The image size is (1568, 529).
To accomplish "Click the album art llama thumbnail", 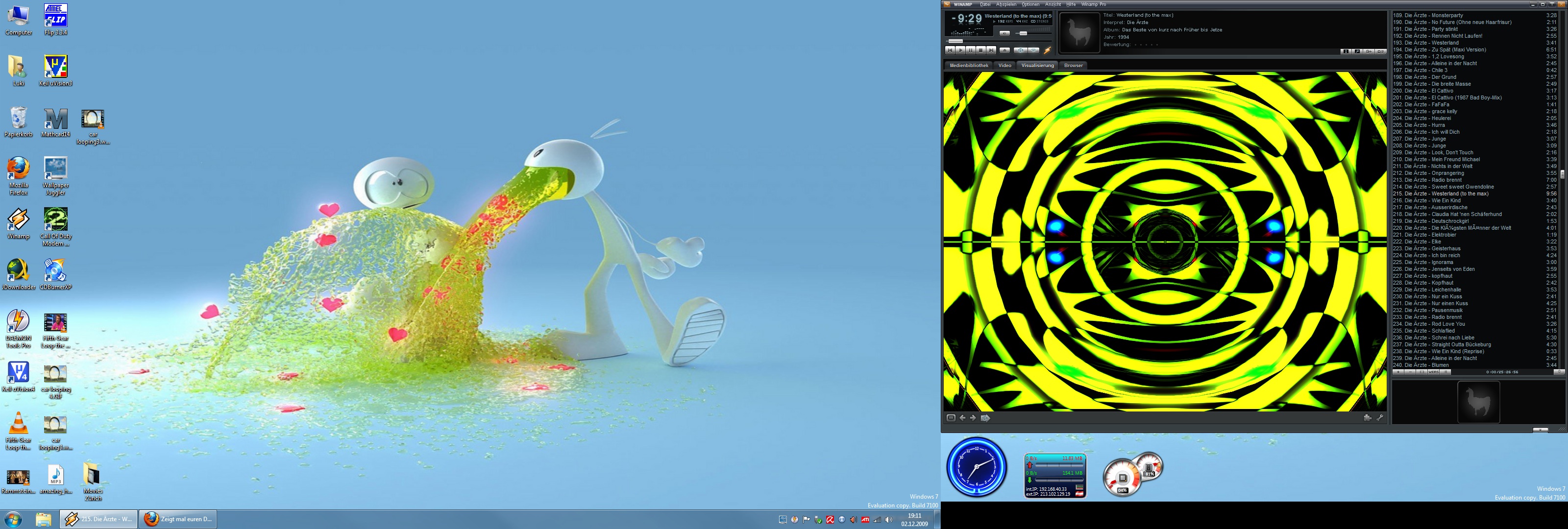I will 1080,33.
